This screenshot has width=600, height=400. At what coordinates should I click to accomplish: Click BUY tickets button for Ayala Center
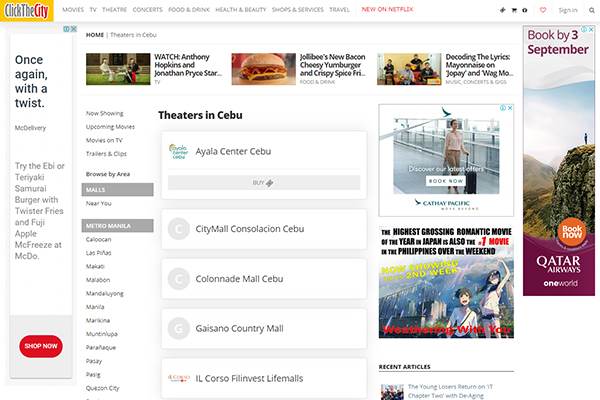[x=264, y=183]
